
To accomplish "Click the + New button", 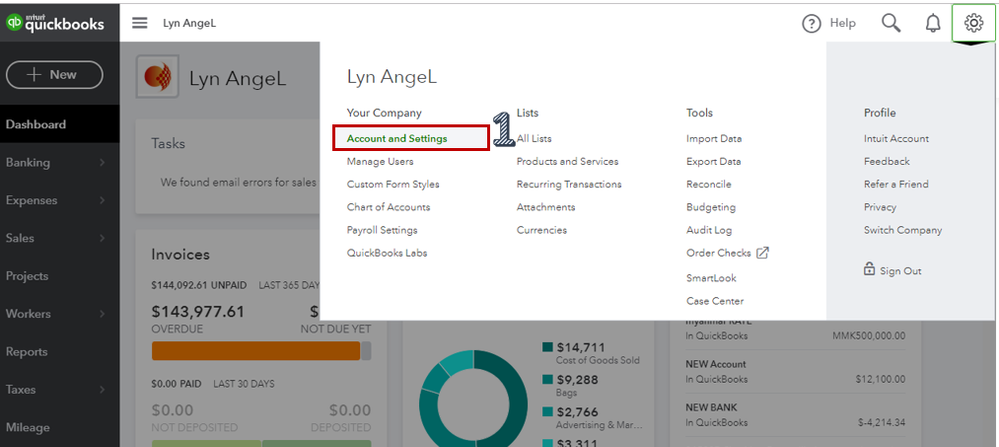I will tap(54, 74).
